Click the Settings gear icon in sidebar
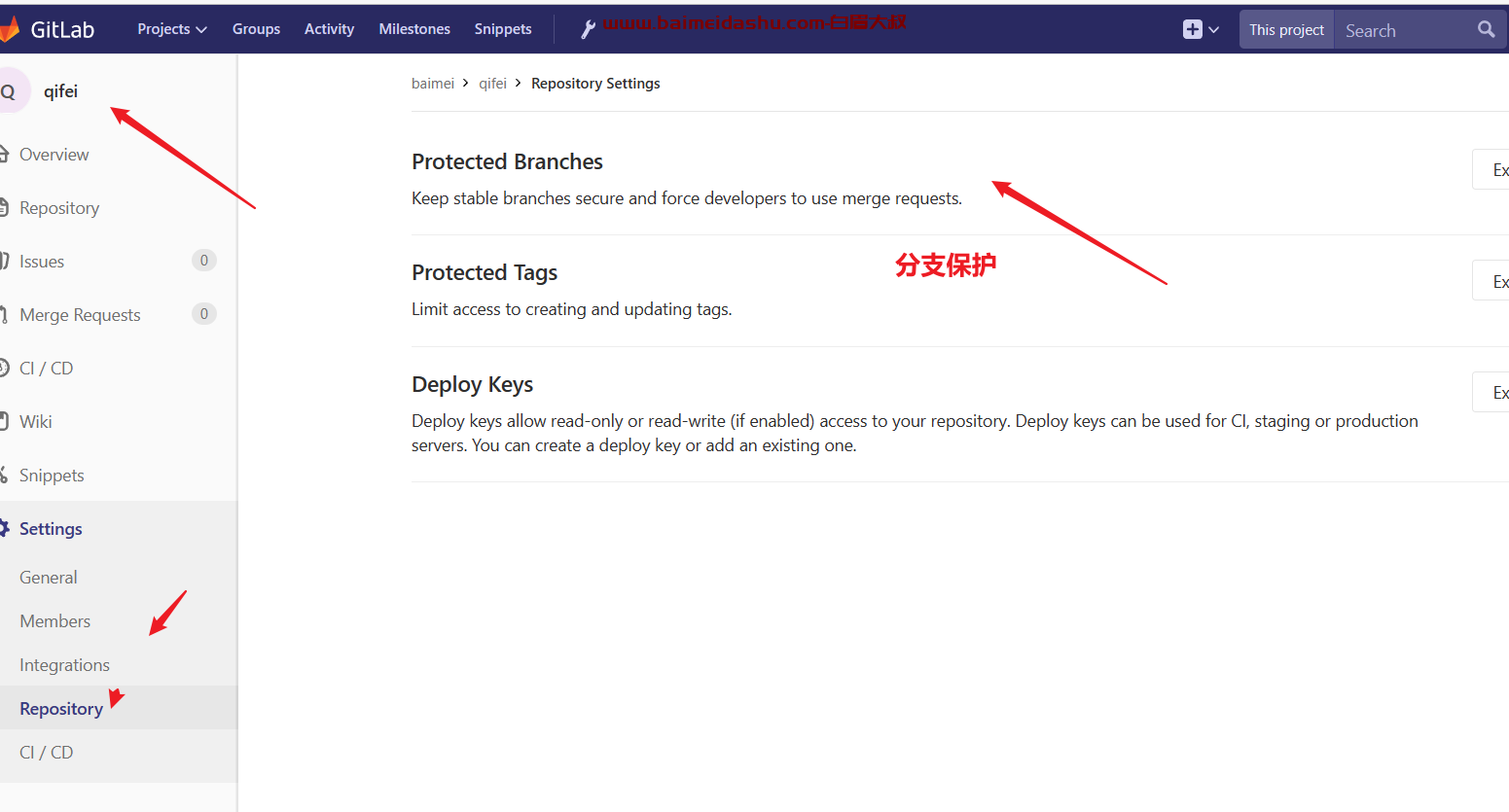The height and width of the screenshot is (812, 1509). (x=5, y=528)
